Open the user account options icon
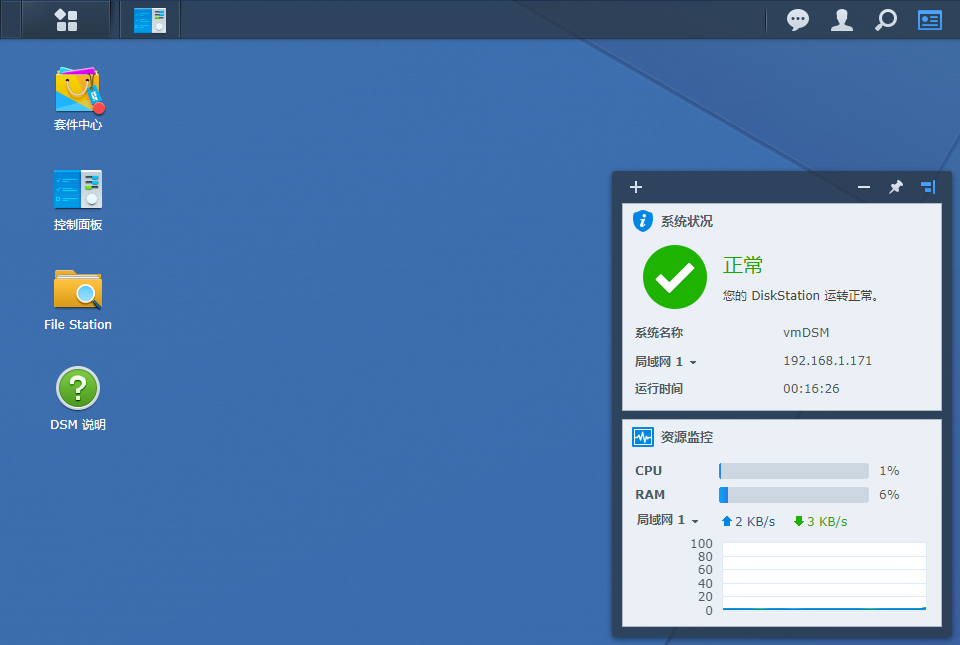 [842, 20]
